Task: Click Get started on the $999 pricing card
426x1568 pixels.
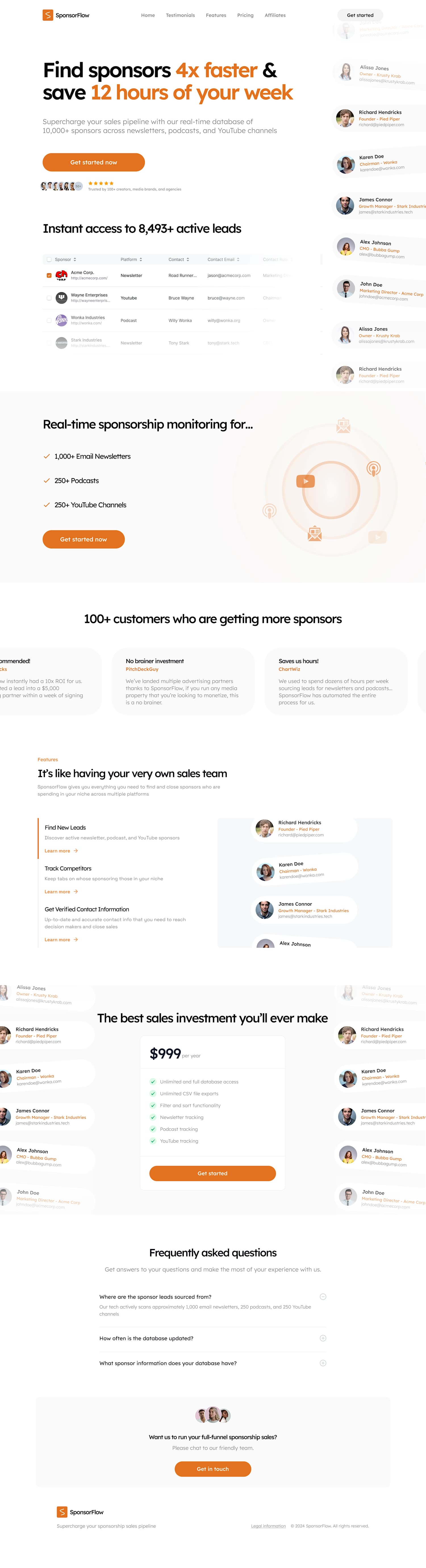Action: 213,1174
